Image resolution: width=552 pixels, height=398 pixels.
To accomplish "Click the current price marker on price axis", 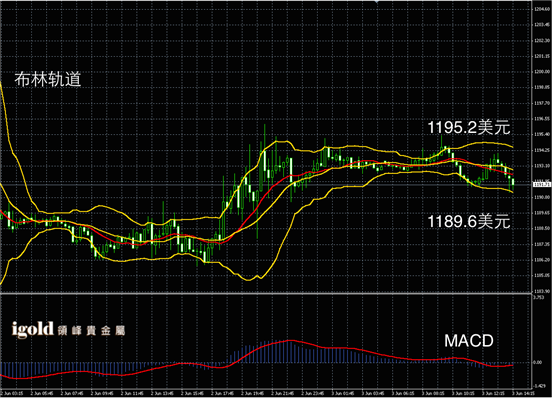I will click(542, 184).
